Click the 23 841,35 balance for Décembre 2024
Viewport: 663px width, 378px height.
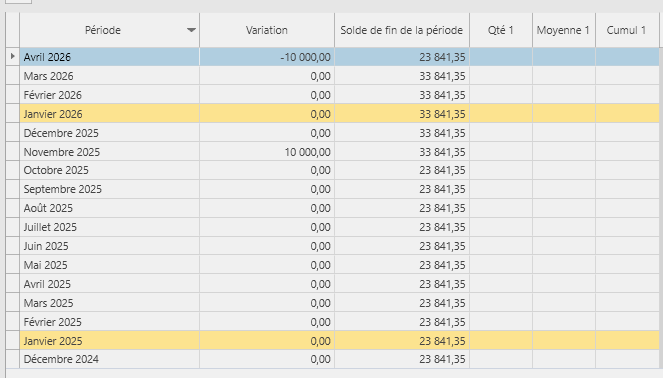tap(442, 359)
